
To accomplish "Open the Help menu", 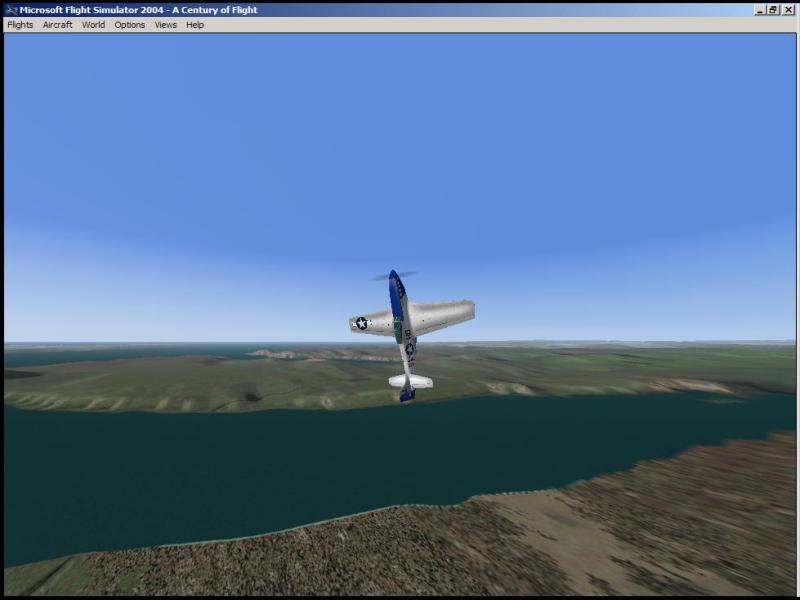I will tap(195, 24).
